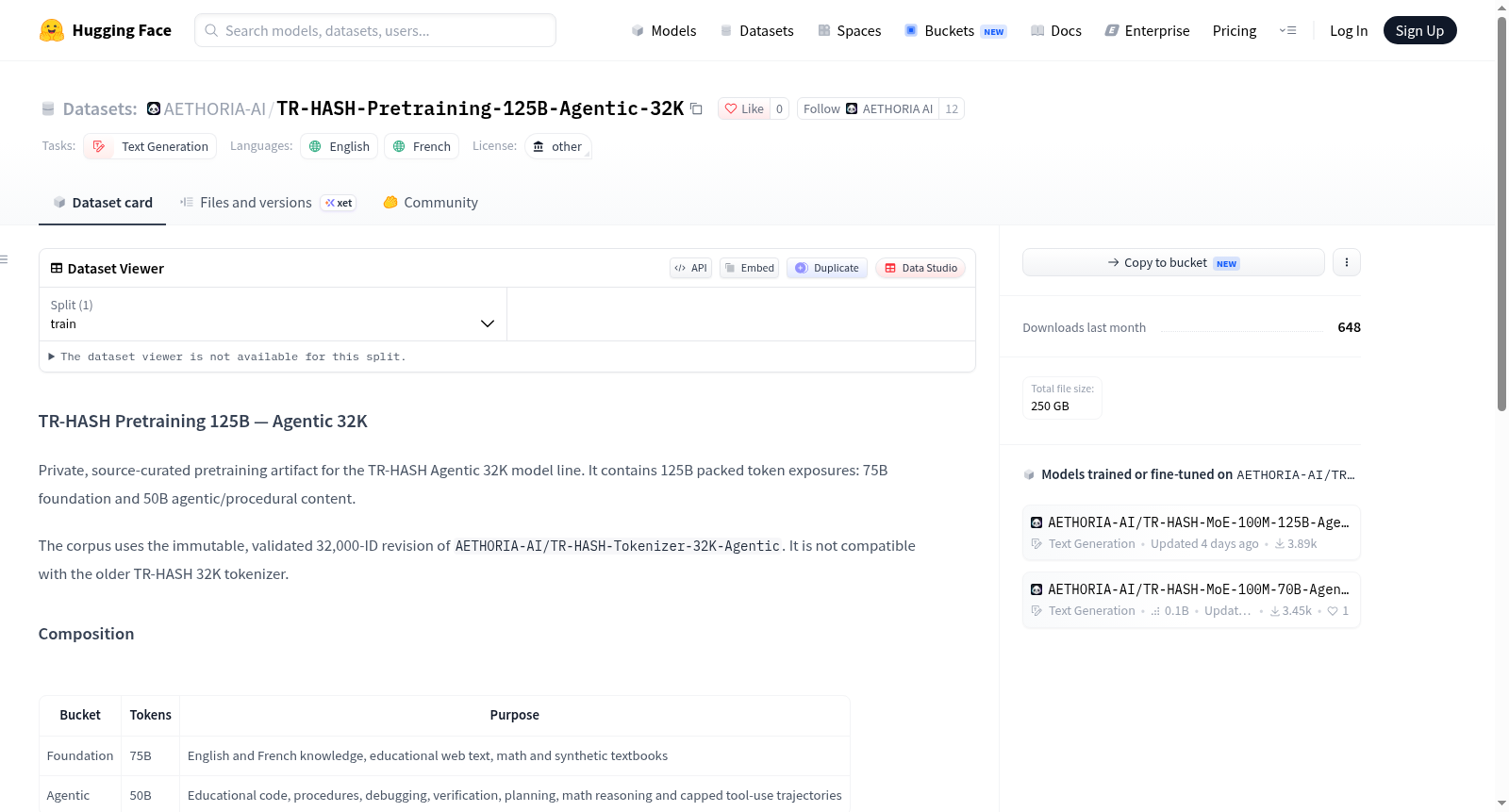Click the 'Composition' section heading
1509x812 pixels.
86,634
